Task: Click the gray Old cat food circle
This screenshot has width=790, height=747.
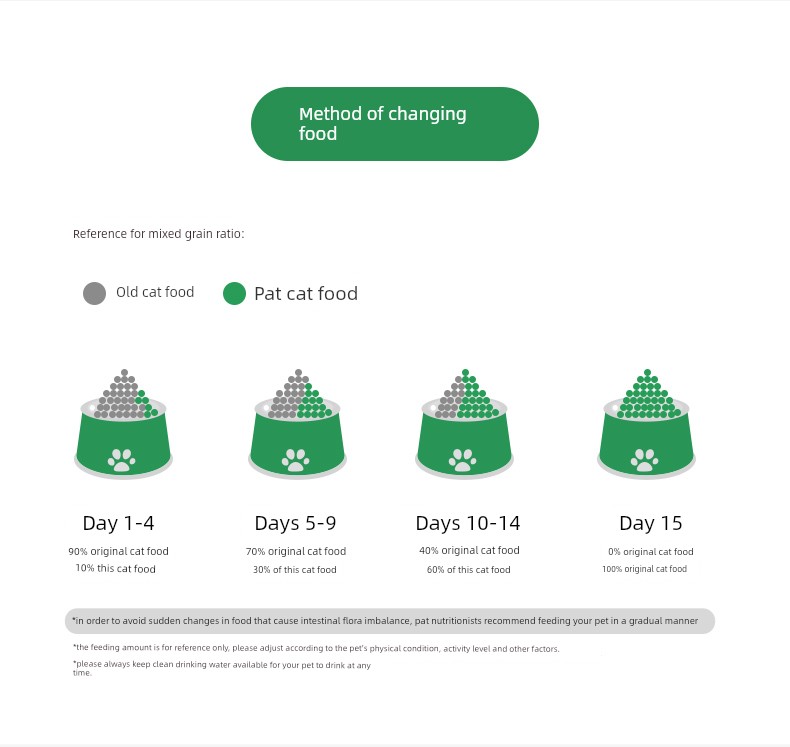Action: [95, 293]
